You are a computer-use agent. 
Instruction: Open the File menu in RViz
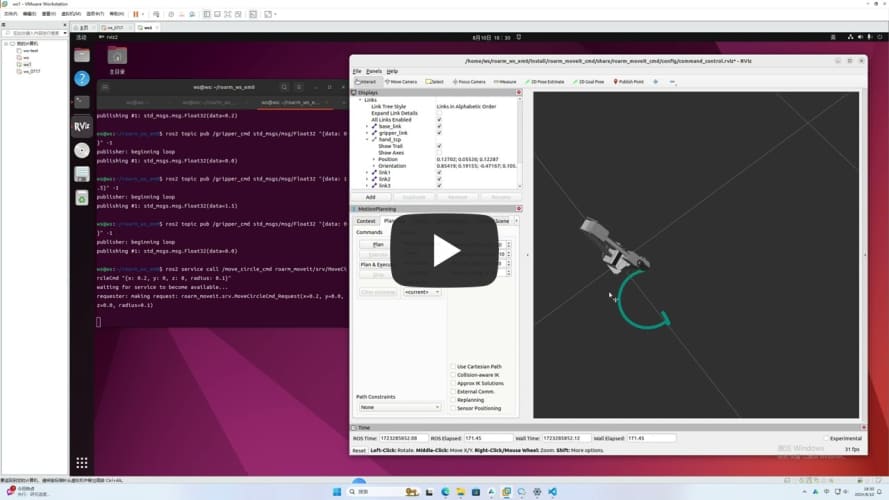(x=357, y=71)
